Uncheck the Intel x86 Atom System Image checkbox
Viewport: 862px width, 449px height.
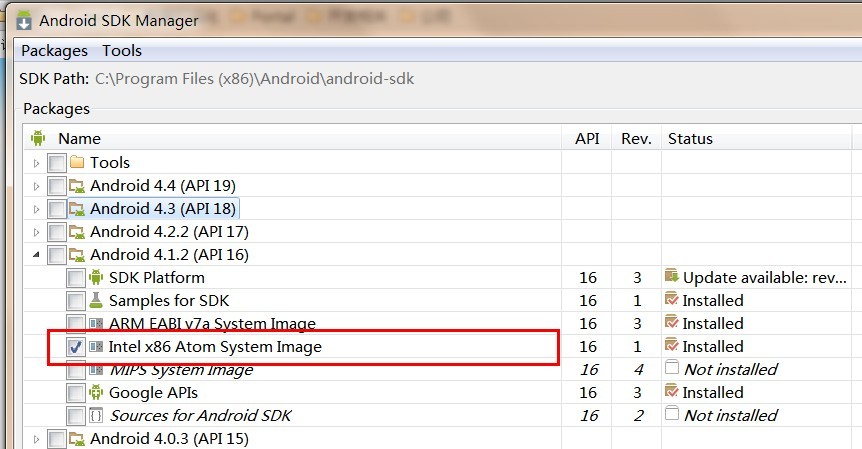75,347
